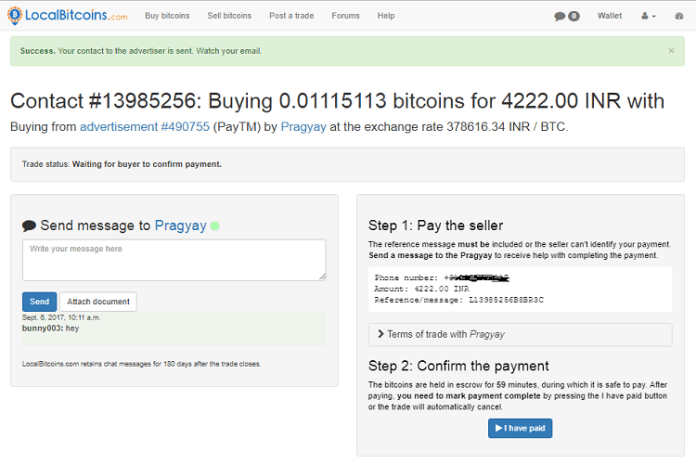Open advertisement #490755 link
Viewport: 696px width, 464px height.
tap(144, 127)
